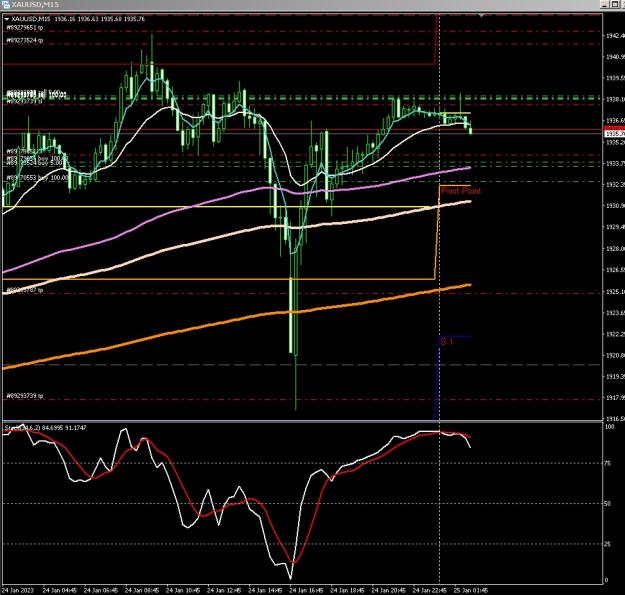Click price scale value 1925.1

pos(615,292)
